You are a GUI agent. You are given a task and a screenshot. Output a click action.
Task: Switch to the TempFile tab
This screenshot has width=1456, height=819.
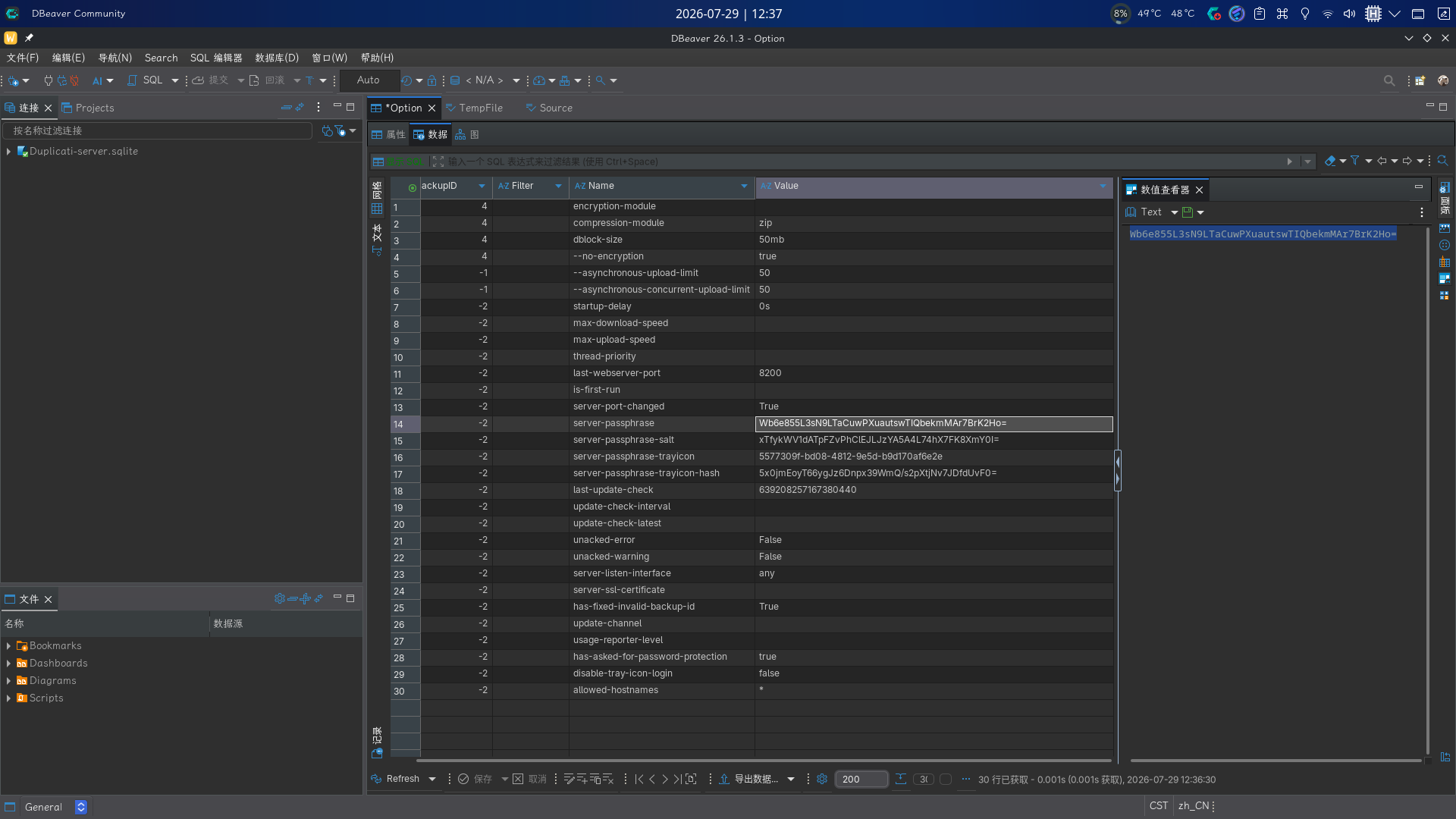pos(475,108)
